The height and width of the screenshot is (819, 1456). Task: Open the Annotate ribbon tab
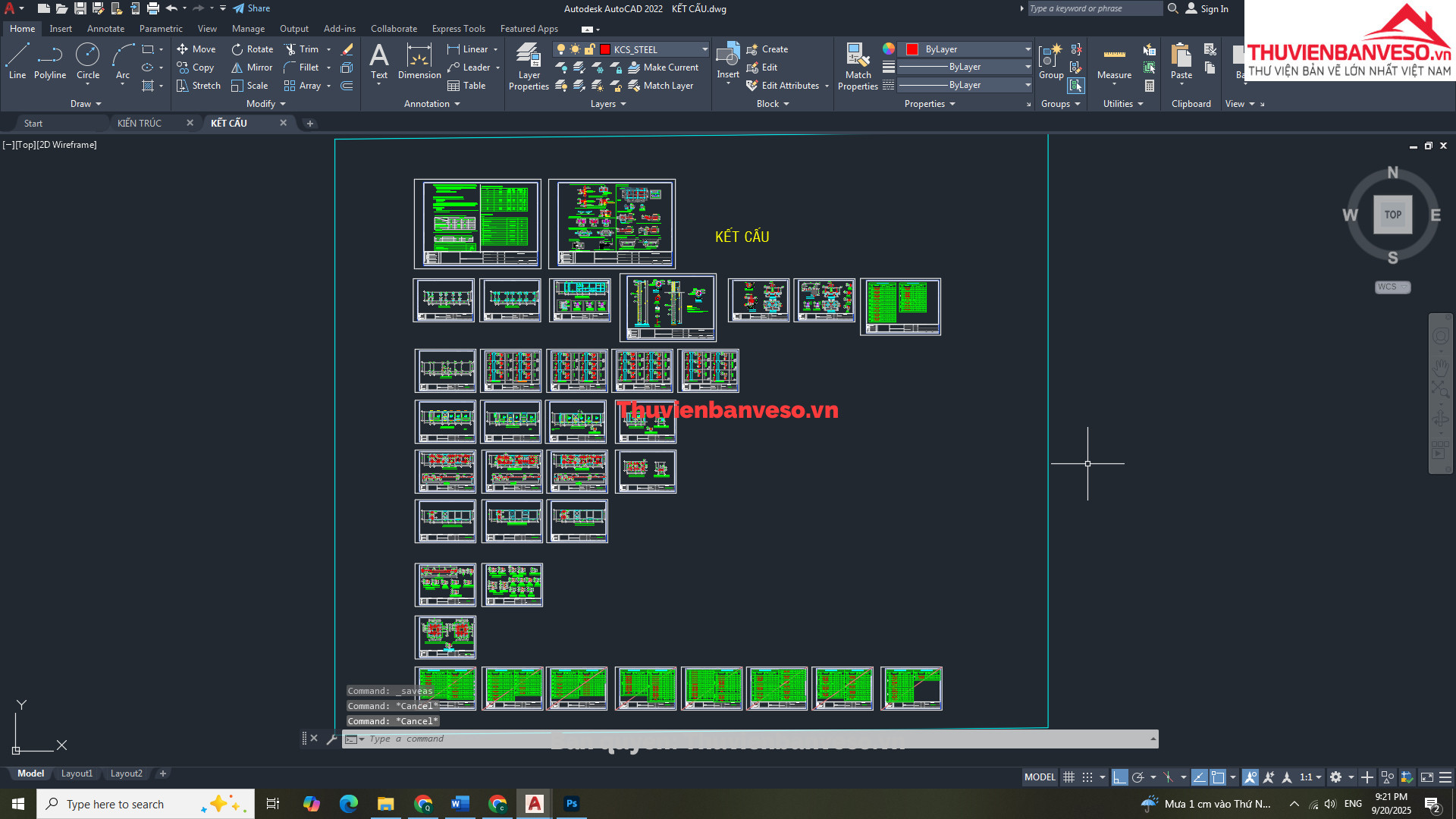(x=105, y=29)
